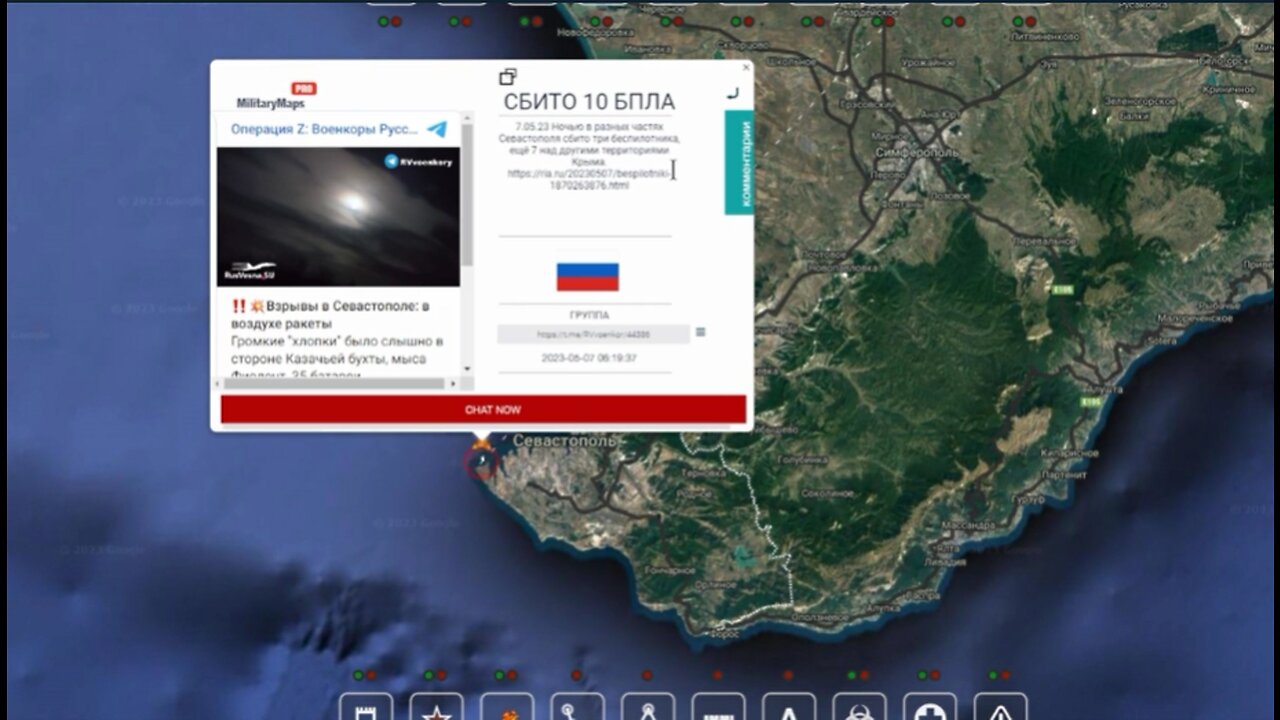Select the pin marker icon right of explosion icon
This screenshot has width=1280, height=720.
[x=577, y=707]
